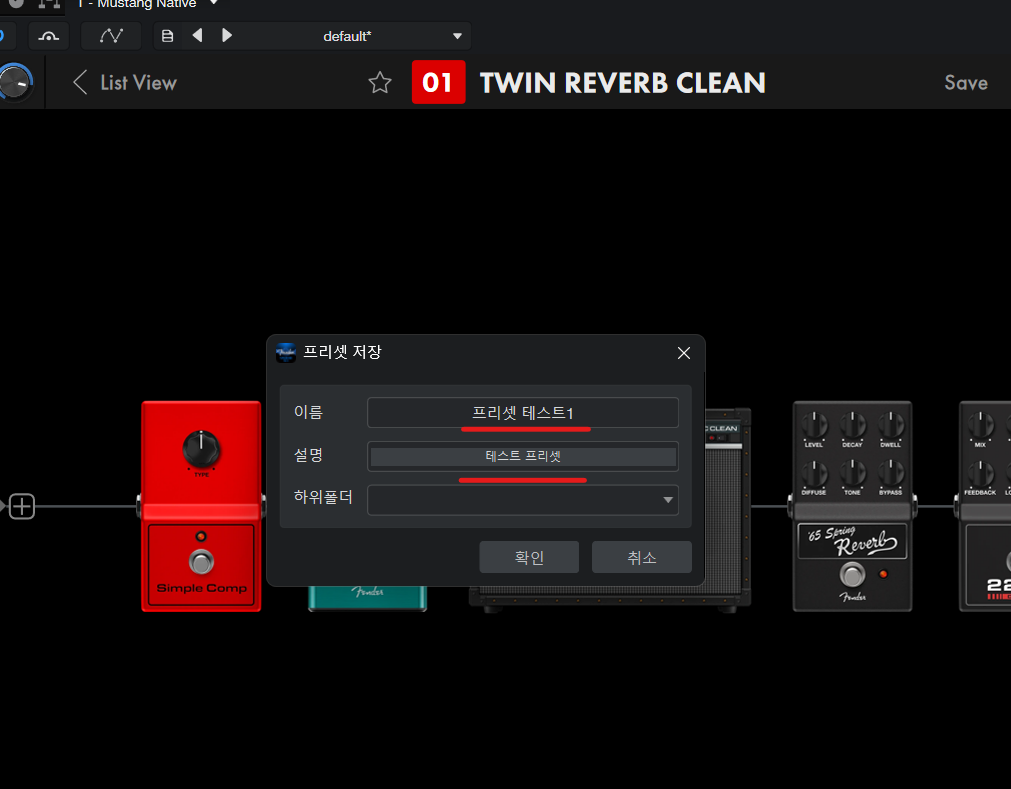
Task: Click the preset file icon
Action: pyautogui.click(x=167, y=36)
